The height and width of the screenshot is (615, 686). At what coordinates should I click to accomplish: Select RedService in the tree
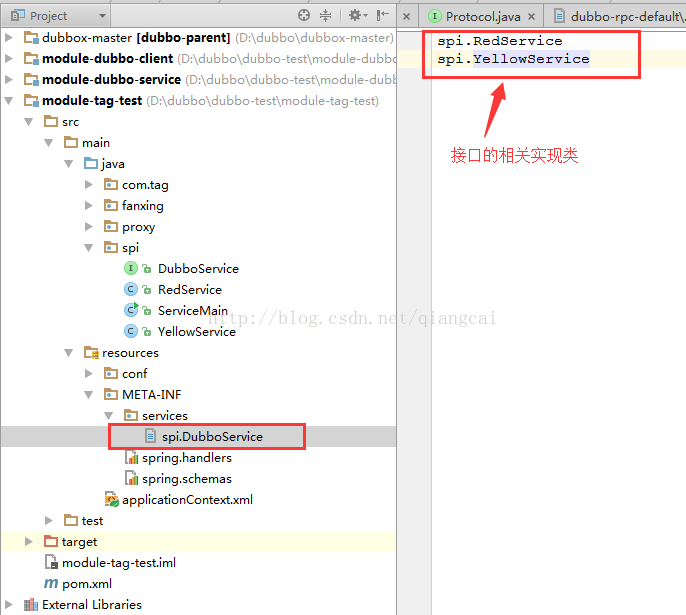tap(190, 290)
